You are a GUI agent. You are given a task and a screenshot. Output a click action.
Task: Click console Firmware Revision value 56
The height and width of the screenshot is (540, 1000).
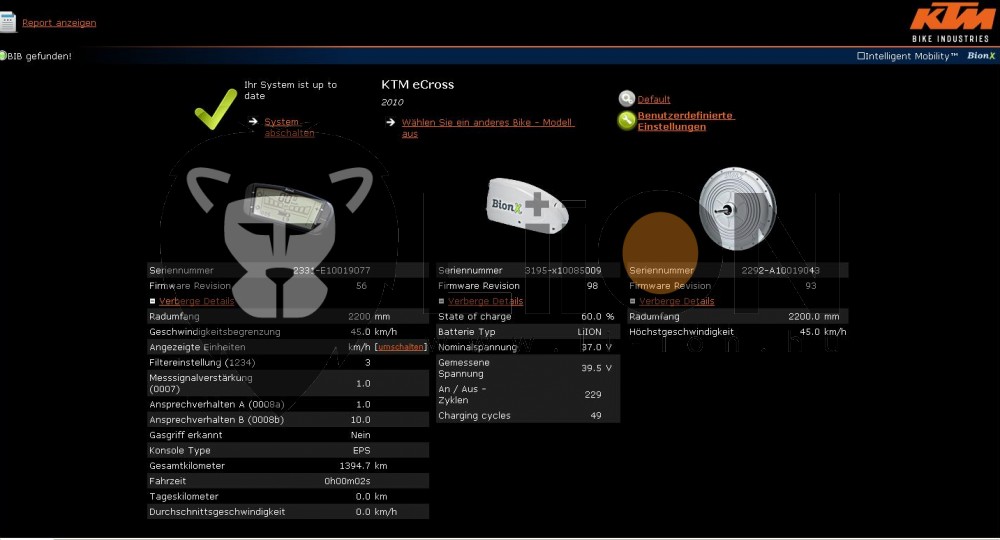[x=362, y=286]
